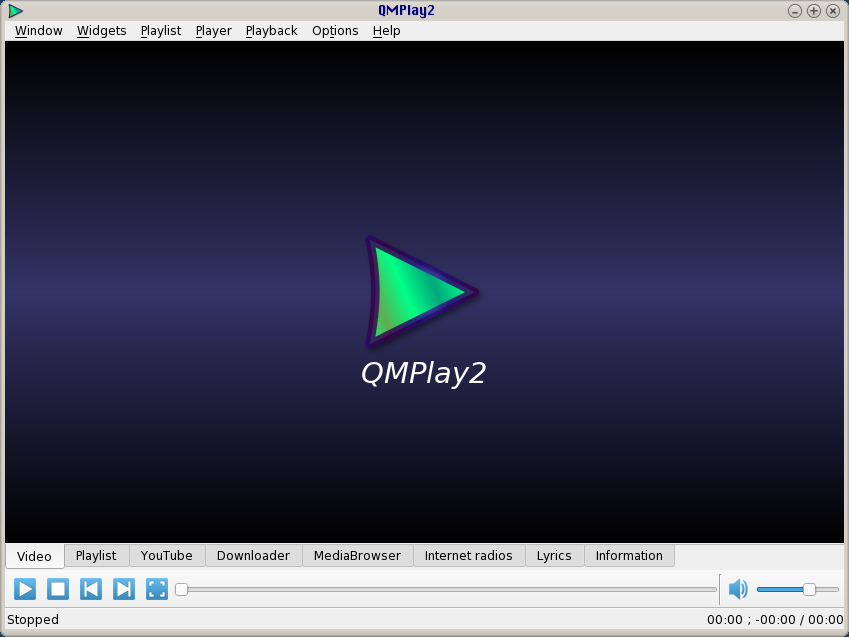The height and width of the screenshot is (637, 849).
Task: Open the Playlist menu in menu bar
Action: pos(161,31)
